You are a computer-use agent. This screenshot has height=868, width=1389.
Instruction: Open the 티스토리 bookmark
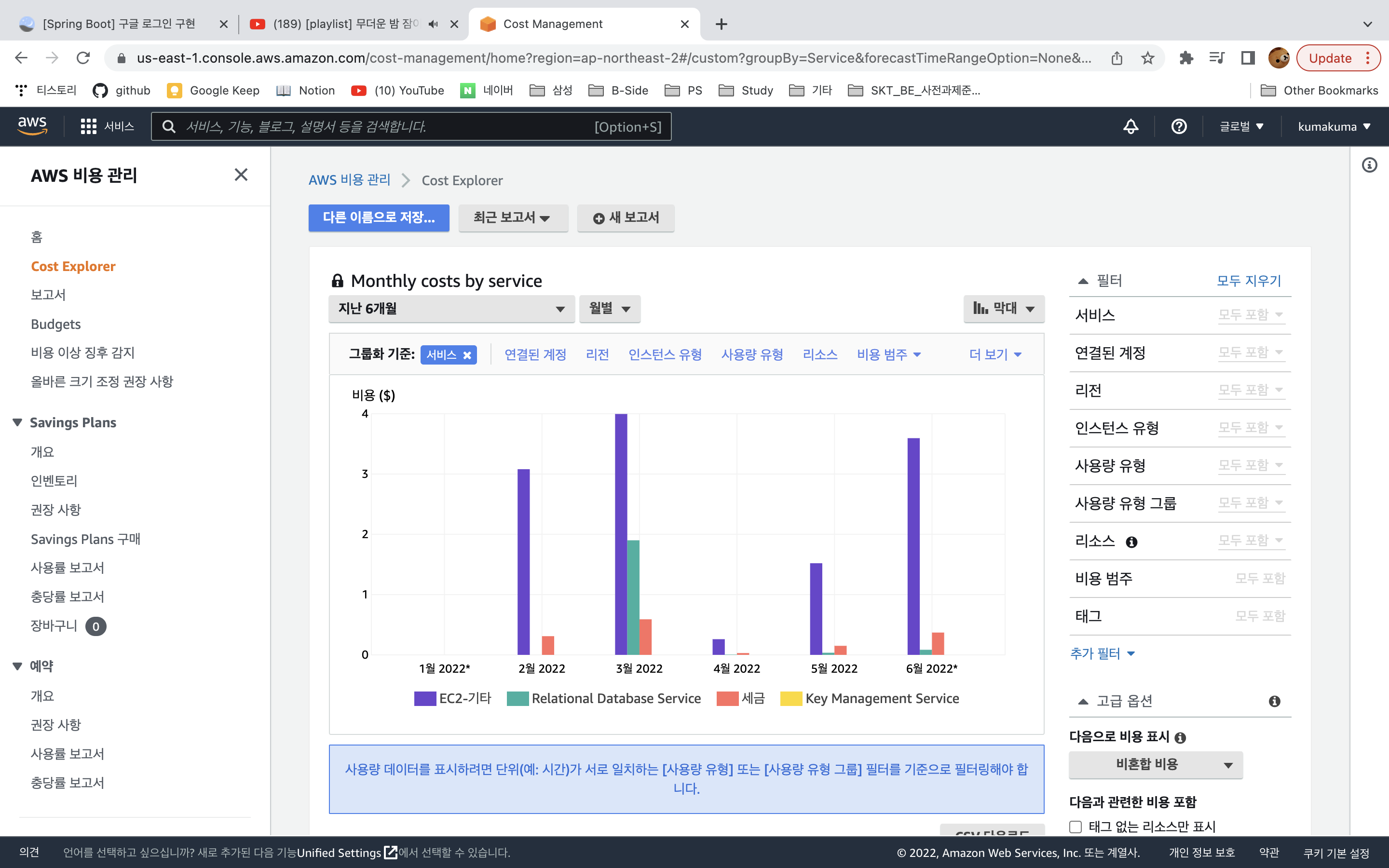(46, 90)
